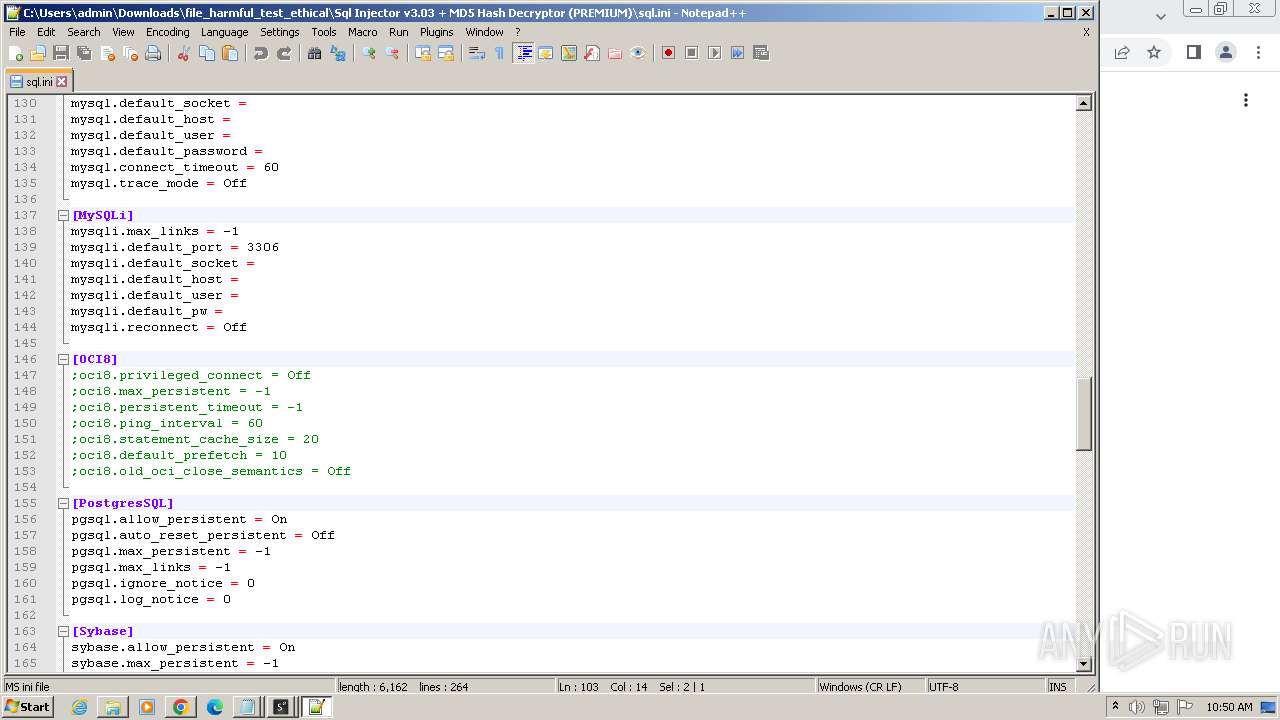Collapse the [PostgresSQL] section fold marker

click(x=63, y=503)
